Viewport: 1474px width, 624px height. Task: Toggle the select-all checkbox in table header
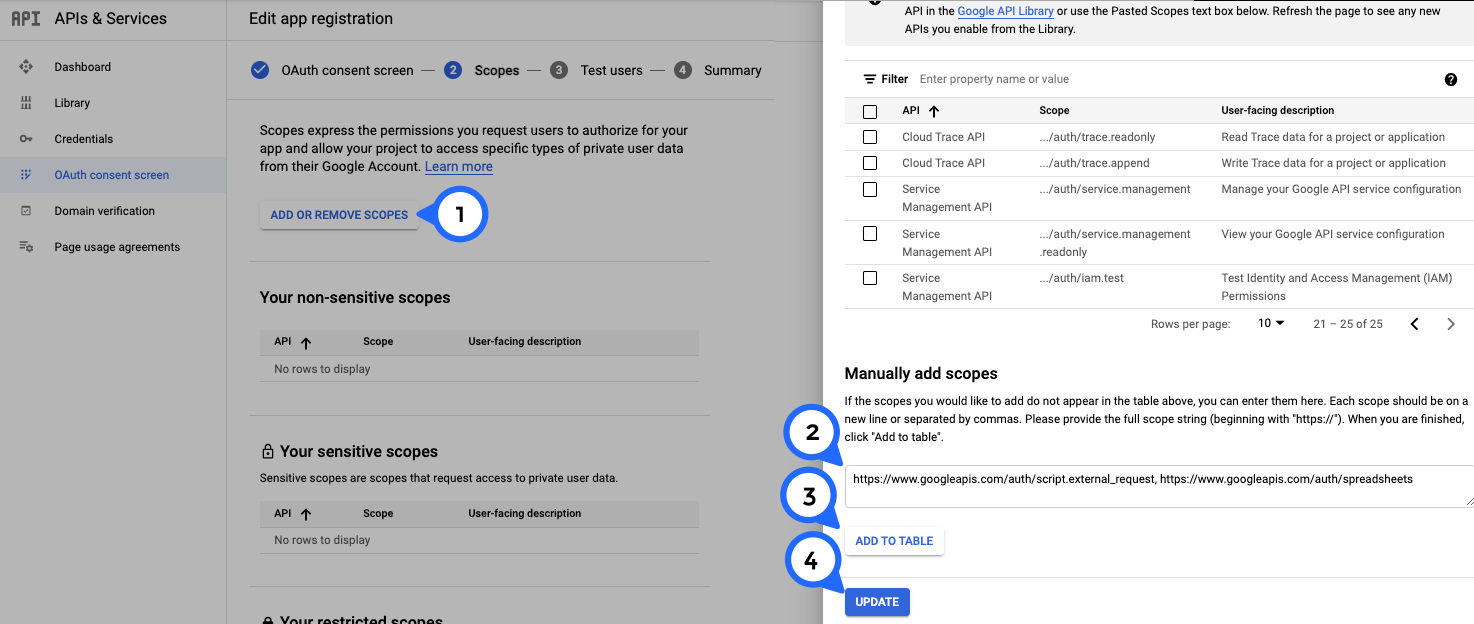point(870,112)
